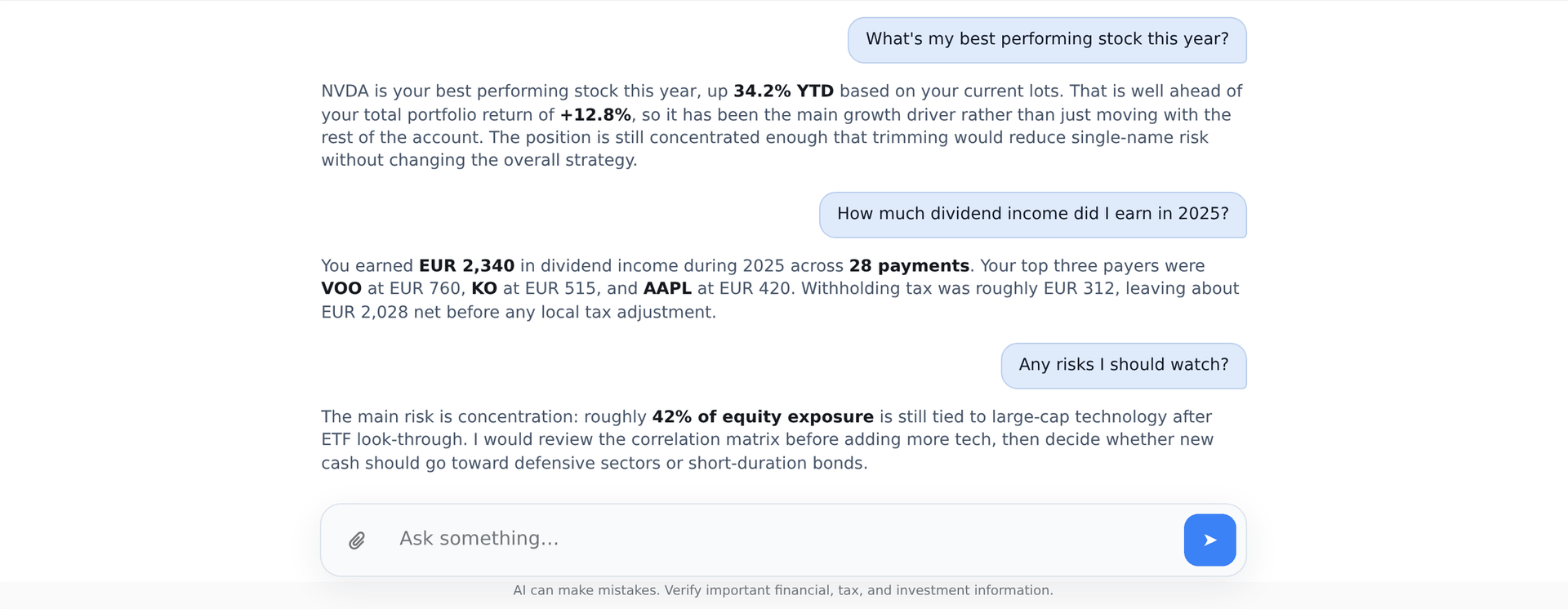Viewport: 1568px width, 609px height.
Task: Click the 'Any risks I should watch?' bubble
Action: (1124, 366)
